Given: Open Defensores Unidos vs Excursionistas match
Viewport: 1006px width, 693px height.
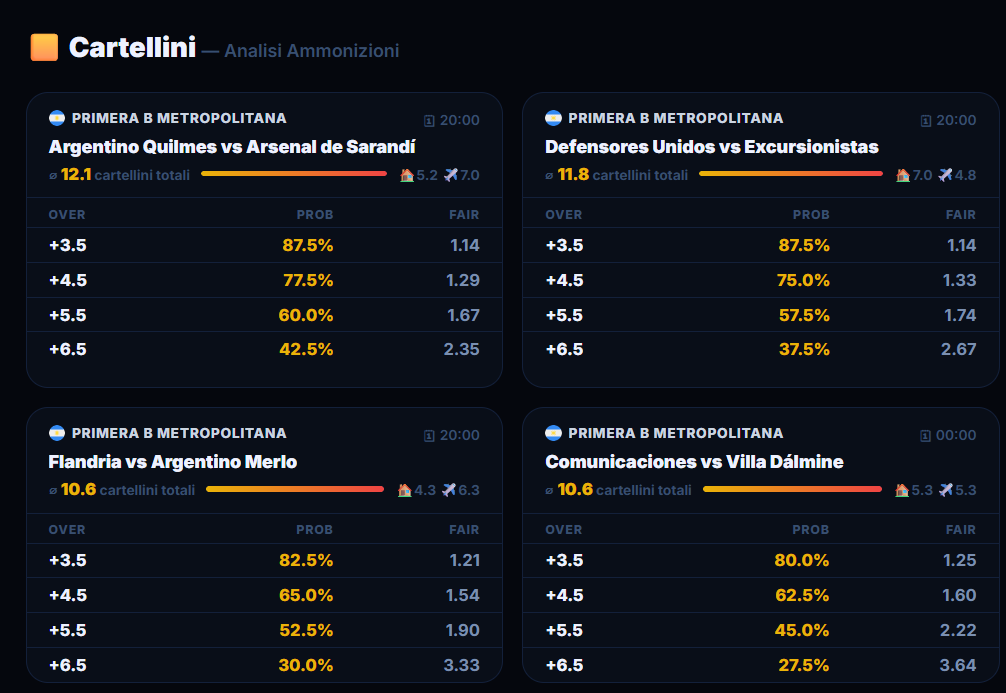Looking at the screenshot, I should 712,147.
